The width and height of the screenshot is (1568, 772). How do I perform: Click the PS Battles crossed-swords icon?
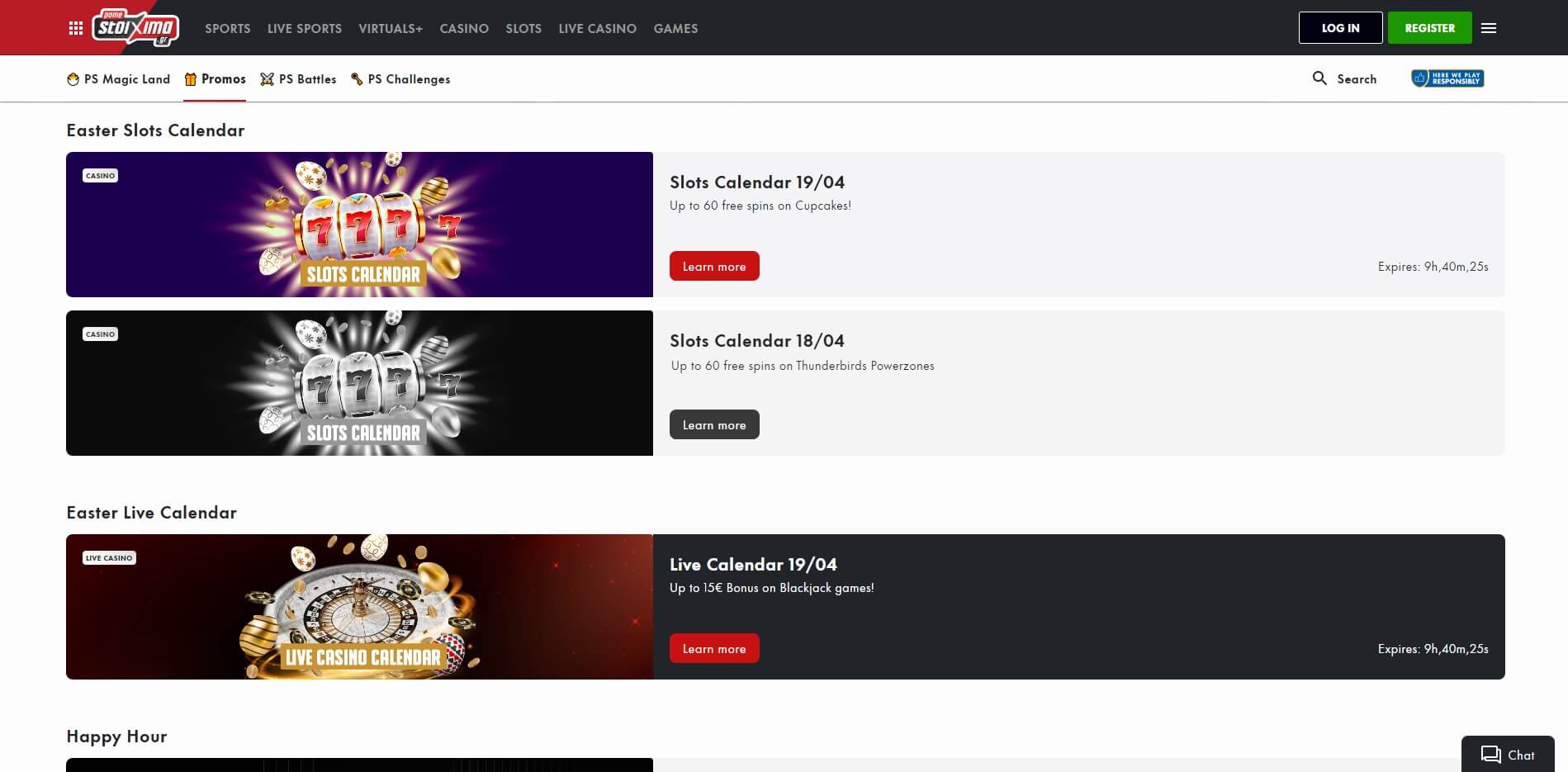[267, 79]
